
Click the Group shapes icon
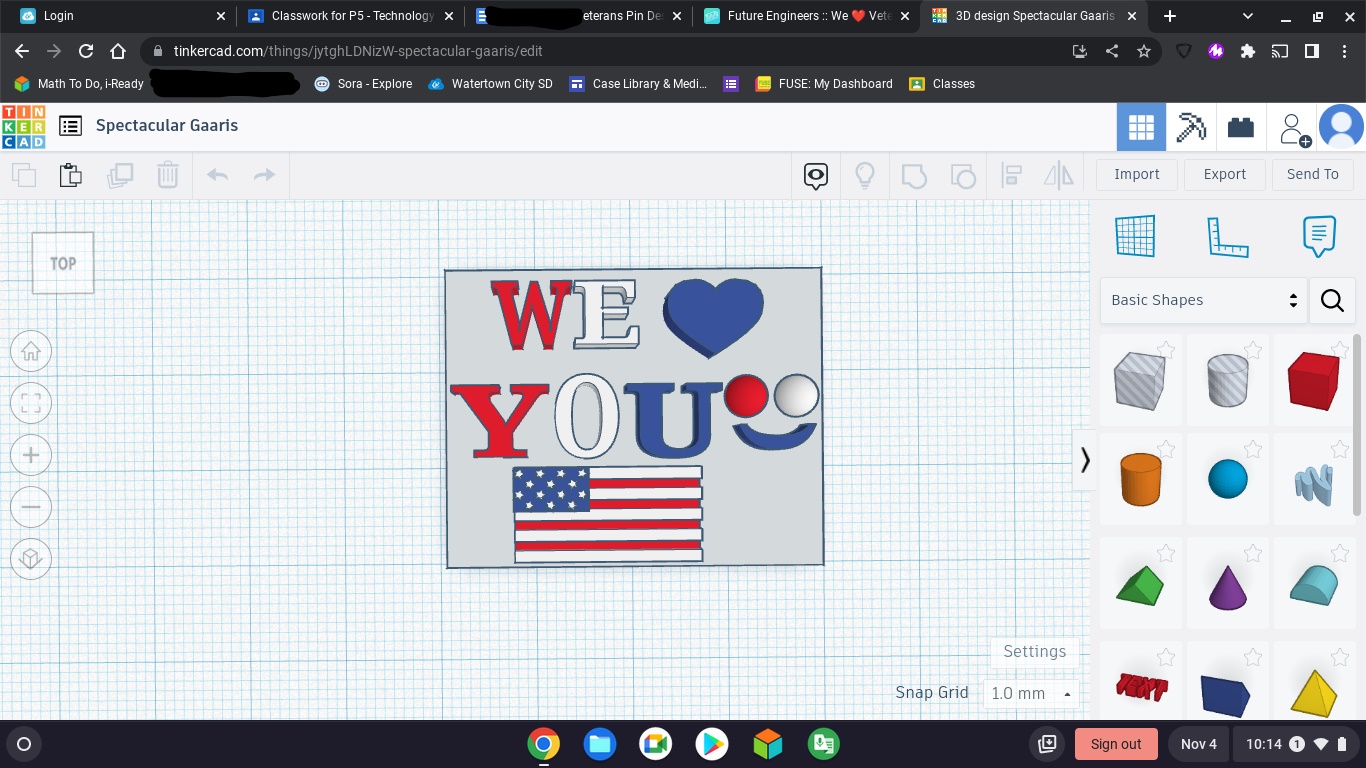914,176
